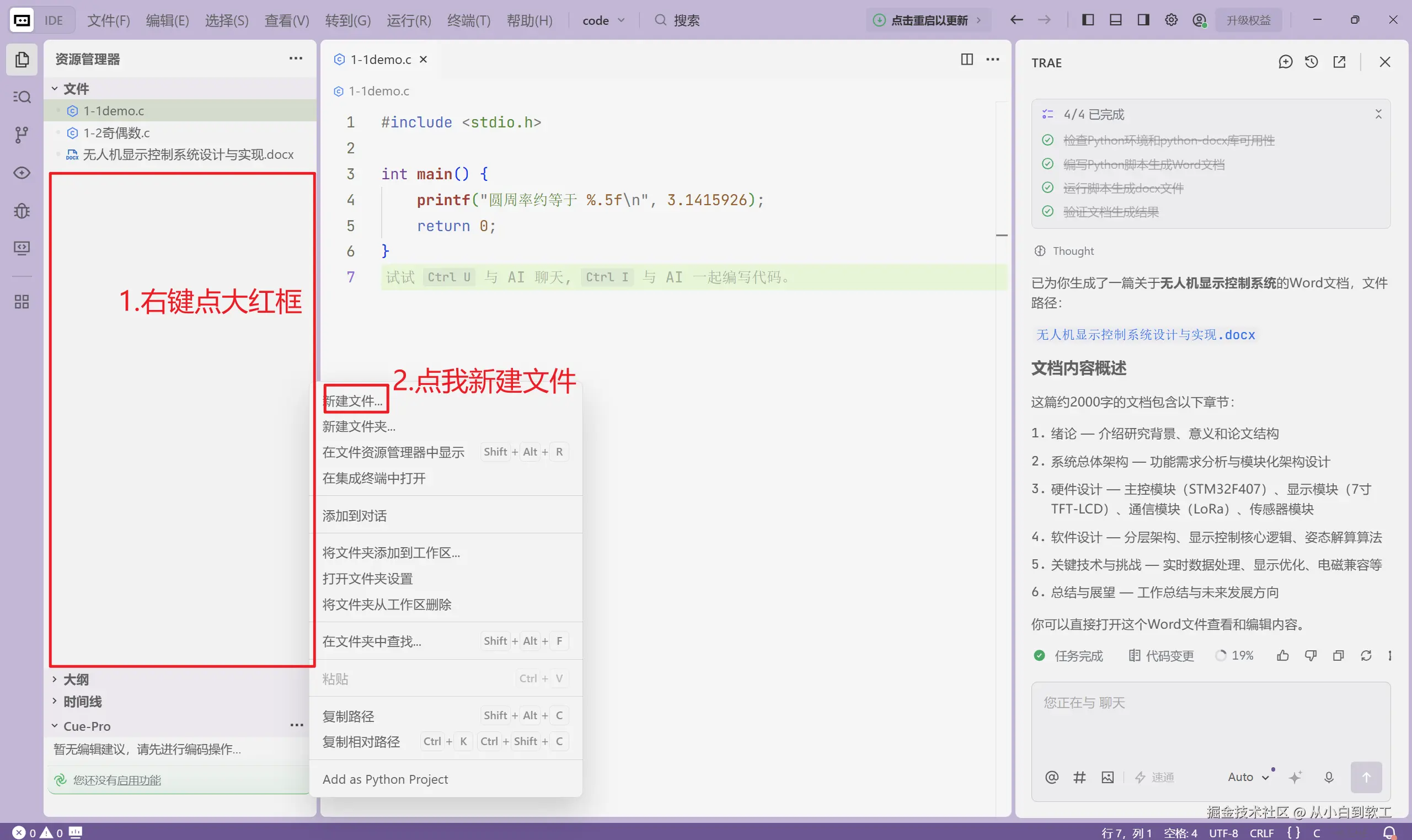
Task: Open the remote explorer monitor icon
Action: [22, 248]
